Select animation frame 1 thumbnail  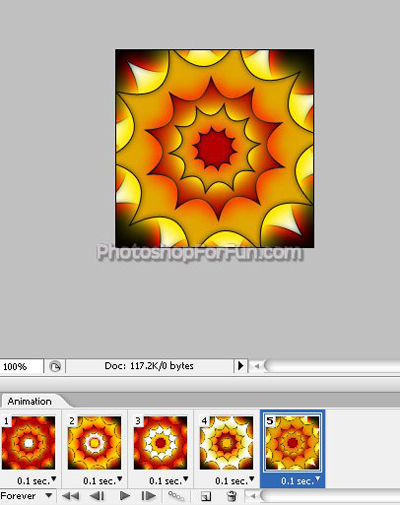pyautogui.click(x=28, y=443)
